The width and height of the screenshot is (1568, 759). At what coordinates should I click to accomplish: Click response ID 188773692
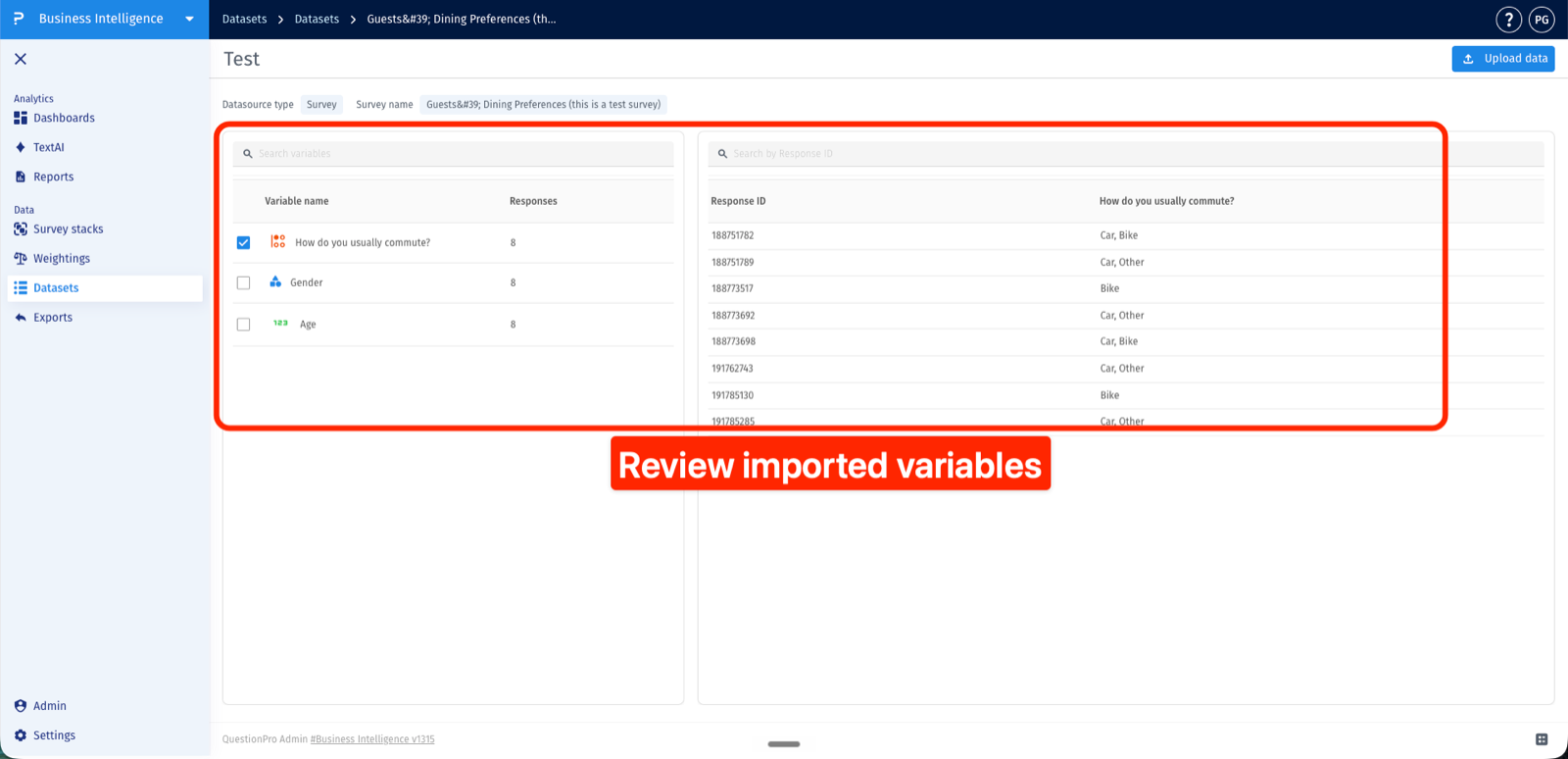732,315
